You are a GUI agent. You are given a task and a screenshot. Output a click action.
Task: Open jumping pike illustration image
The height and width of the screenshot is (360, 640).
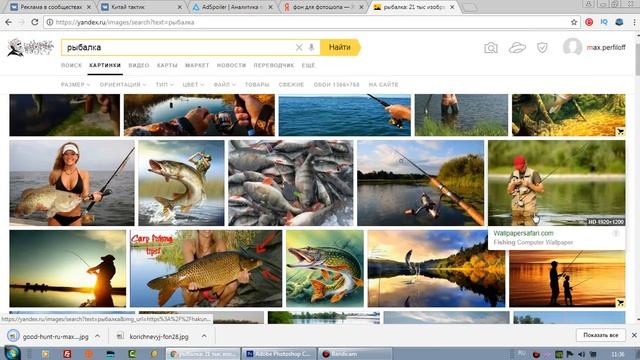click(181, 183)
